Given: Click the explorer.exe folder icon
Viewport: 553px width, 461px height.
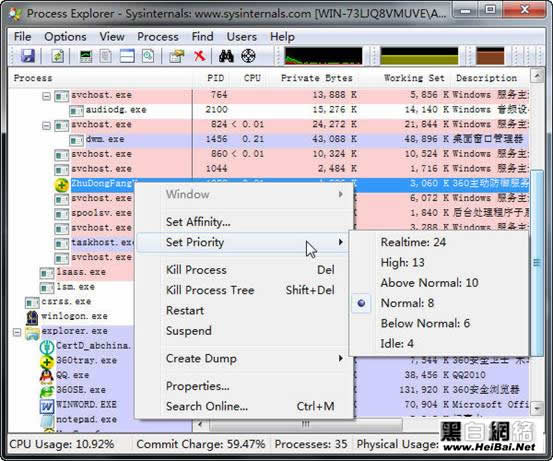Looking at the screenshot, I should [32, 332].
